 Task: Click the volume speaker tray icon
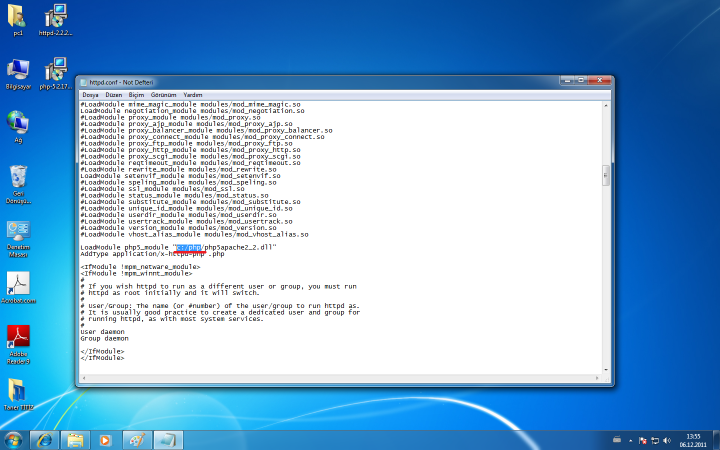click(x=667, y=439)
